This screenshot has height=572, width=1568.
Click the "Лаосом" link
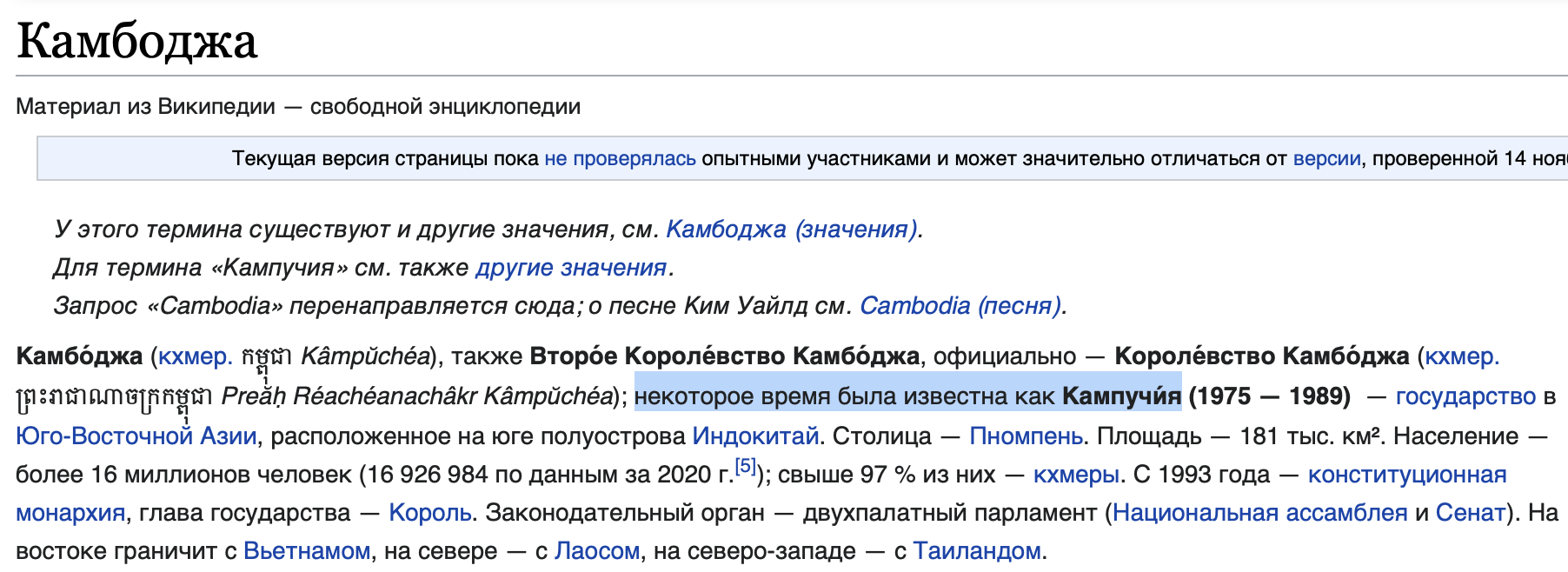click(597, 551)
